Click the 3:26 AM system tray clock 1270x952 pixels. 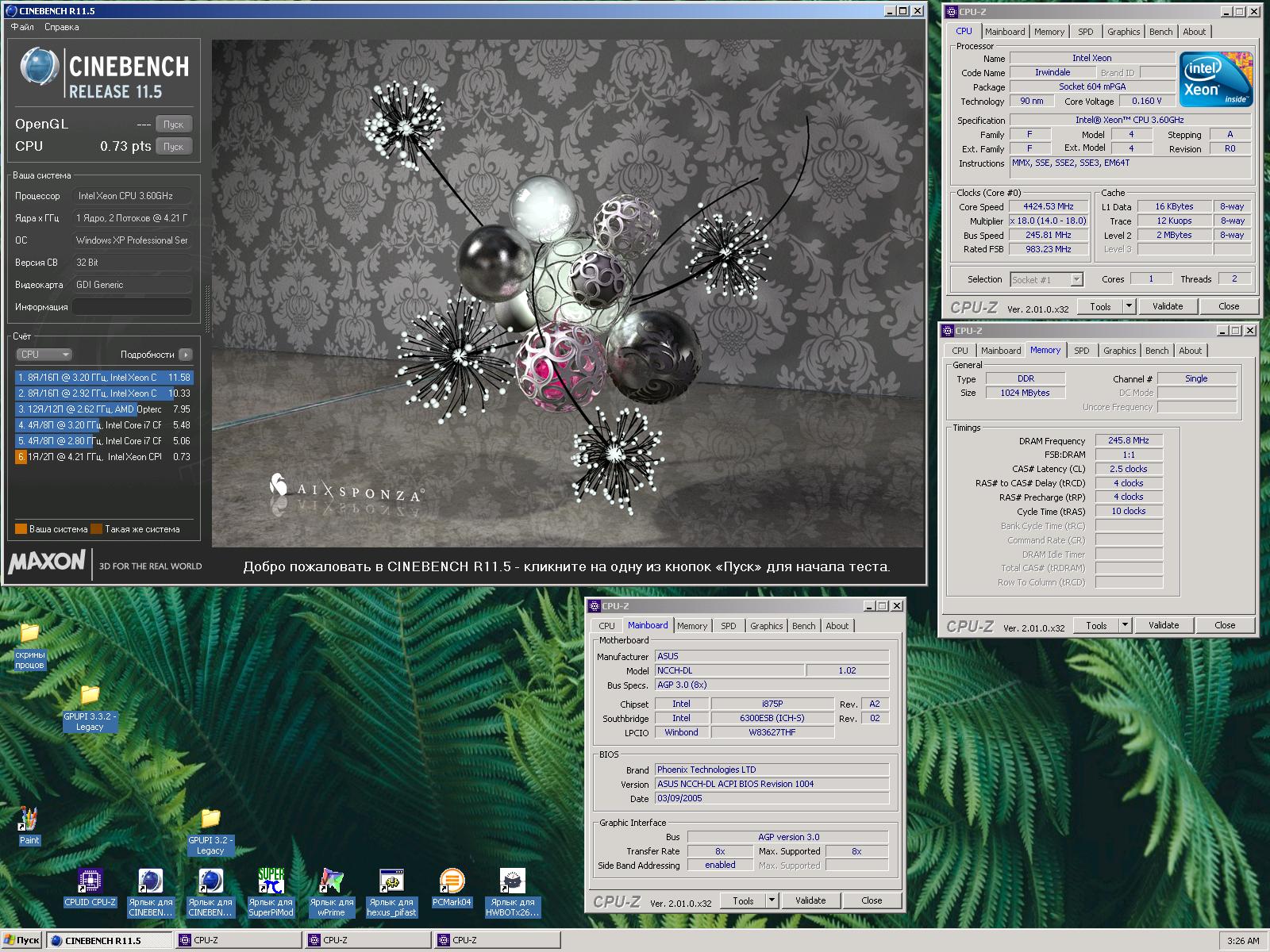pos(1242,941)
